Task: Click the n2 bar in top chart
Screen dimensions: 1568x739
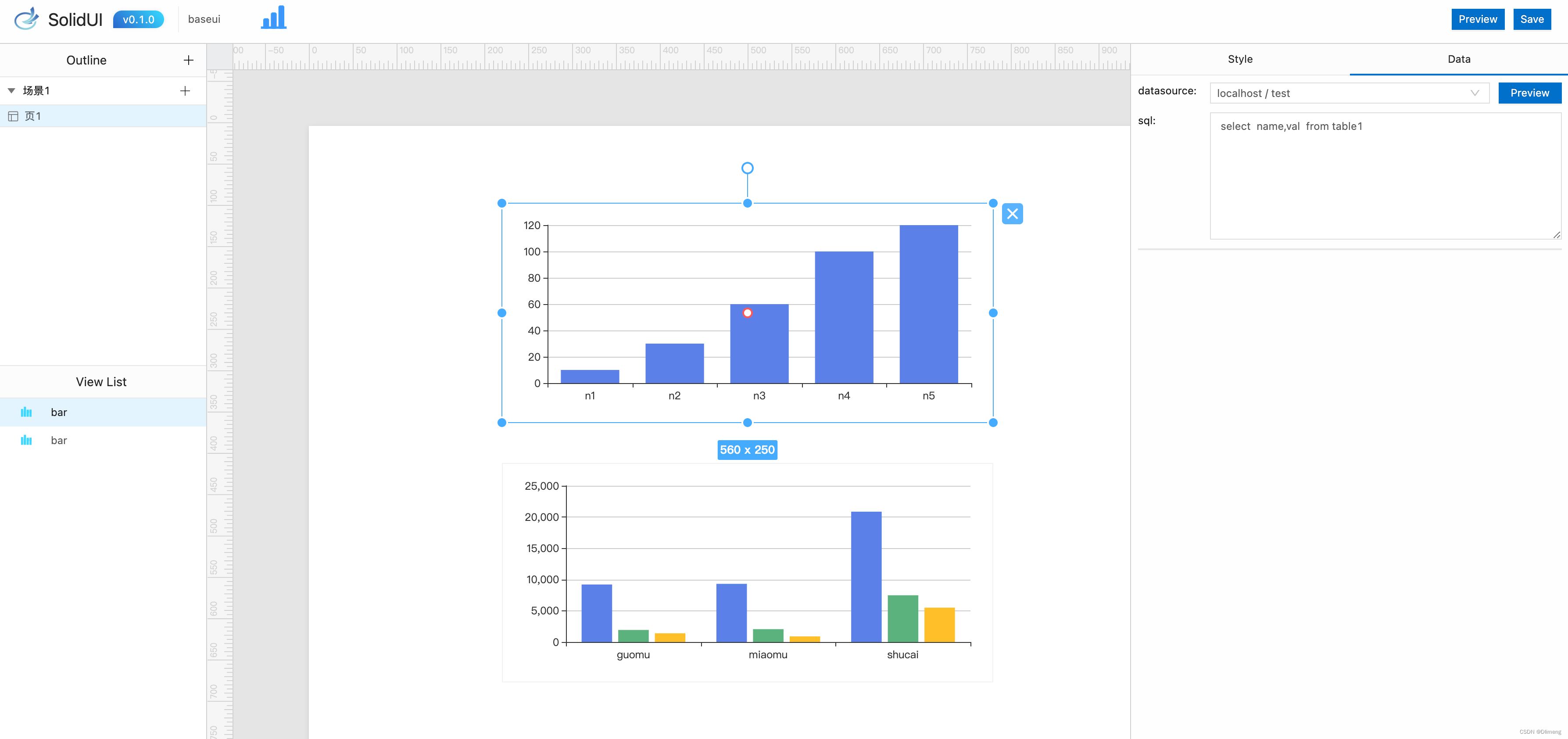Action: [674, 363]
